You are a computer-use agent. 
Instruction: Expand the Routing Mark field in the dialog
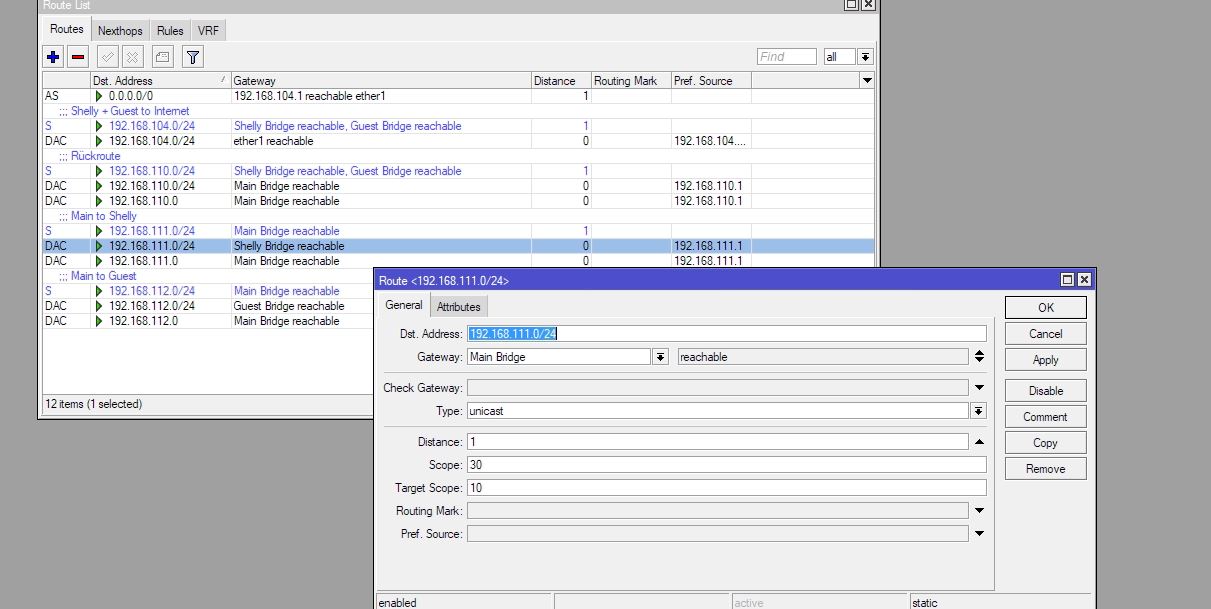click(979, 511)
